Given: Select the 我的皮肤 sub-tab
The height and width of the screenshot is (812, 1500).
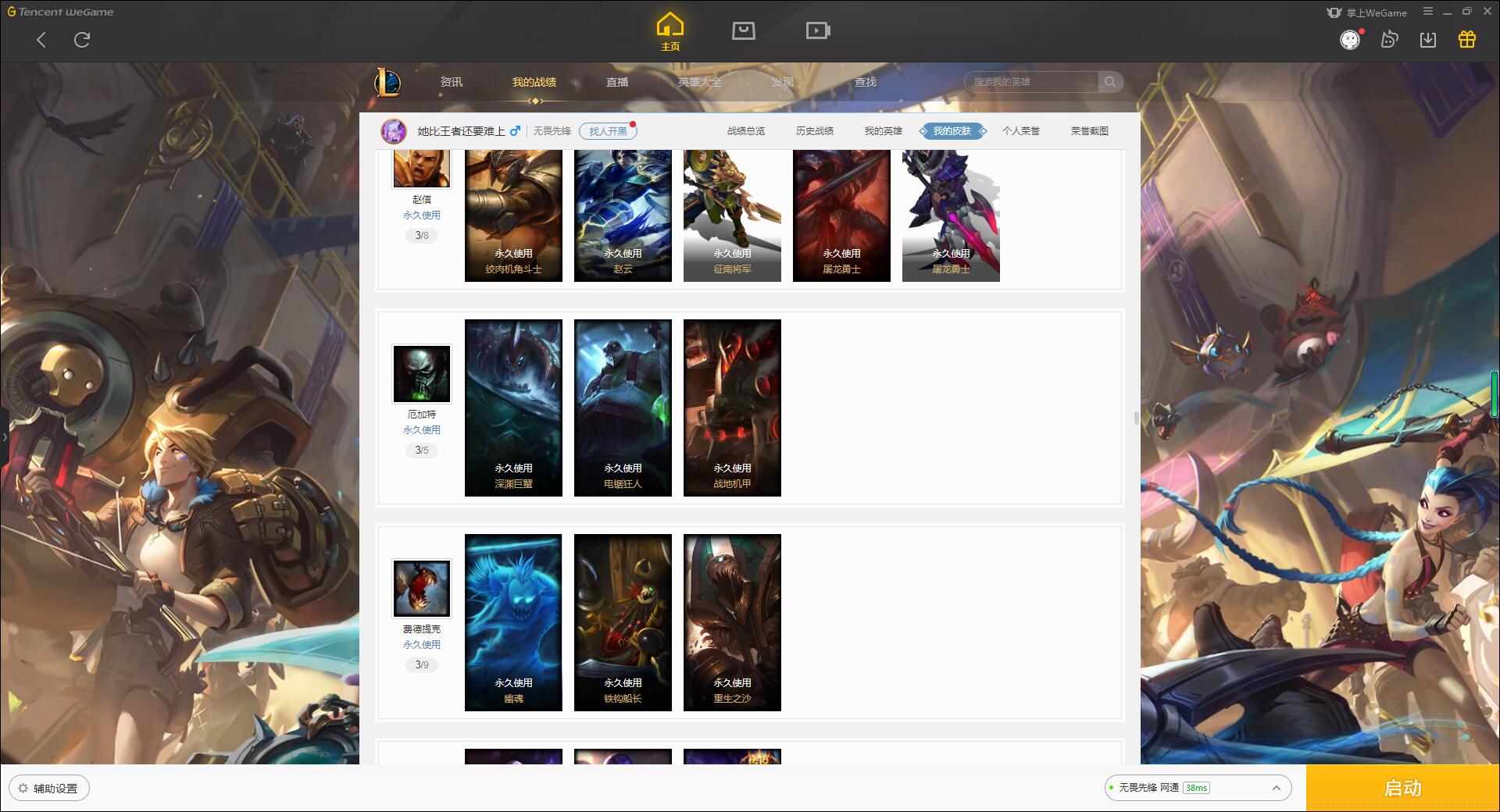Looking at the screenshot, I should point(952,131).
